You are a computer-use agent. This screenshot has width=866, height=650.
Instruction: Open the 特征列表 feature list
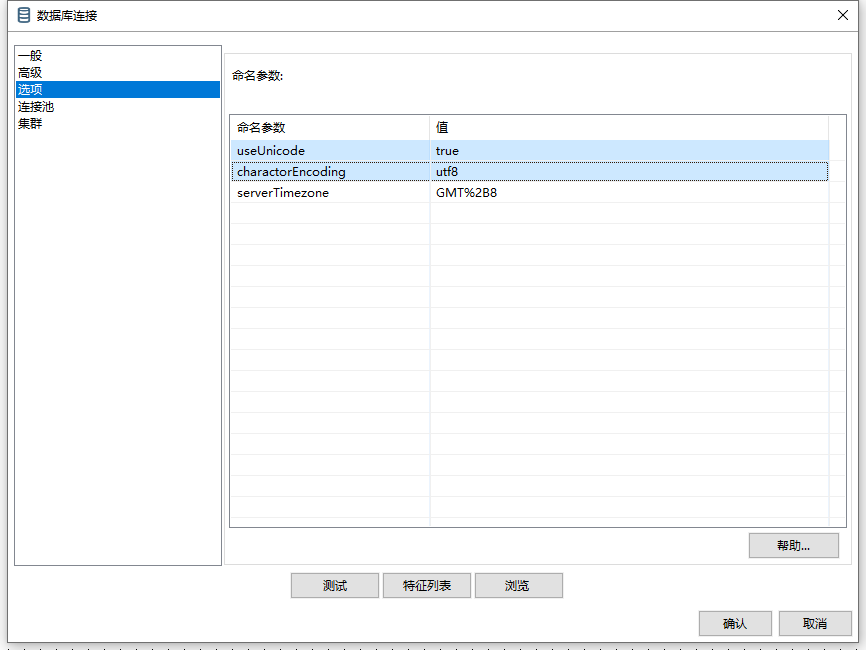click(427, 586)
